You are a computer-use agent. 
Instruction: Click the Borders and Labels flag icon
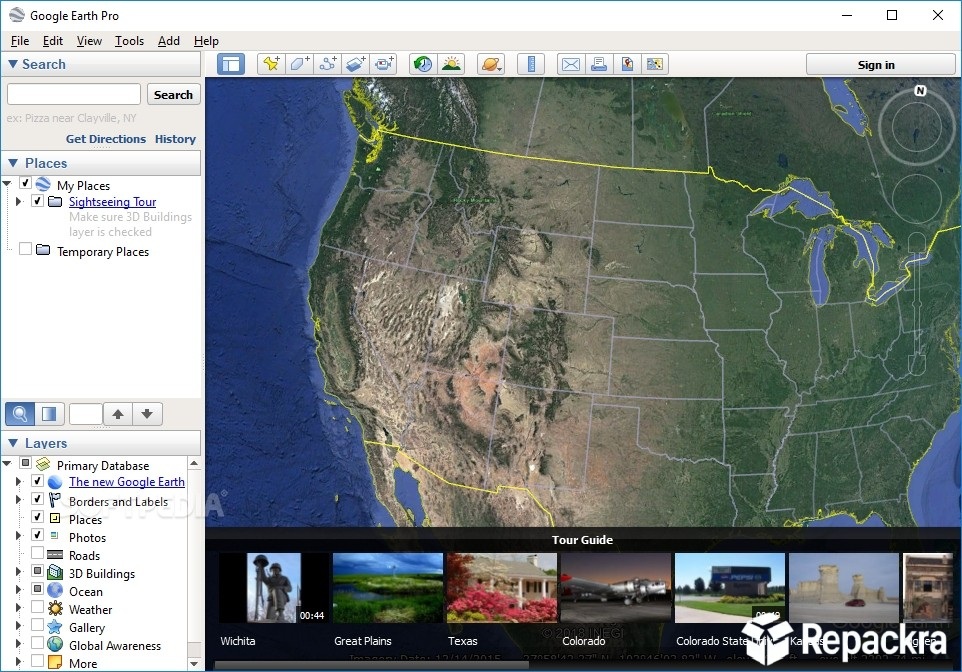[55, 500]
